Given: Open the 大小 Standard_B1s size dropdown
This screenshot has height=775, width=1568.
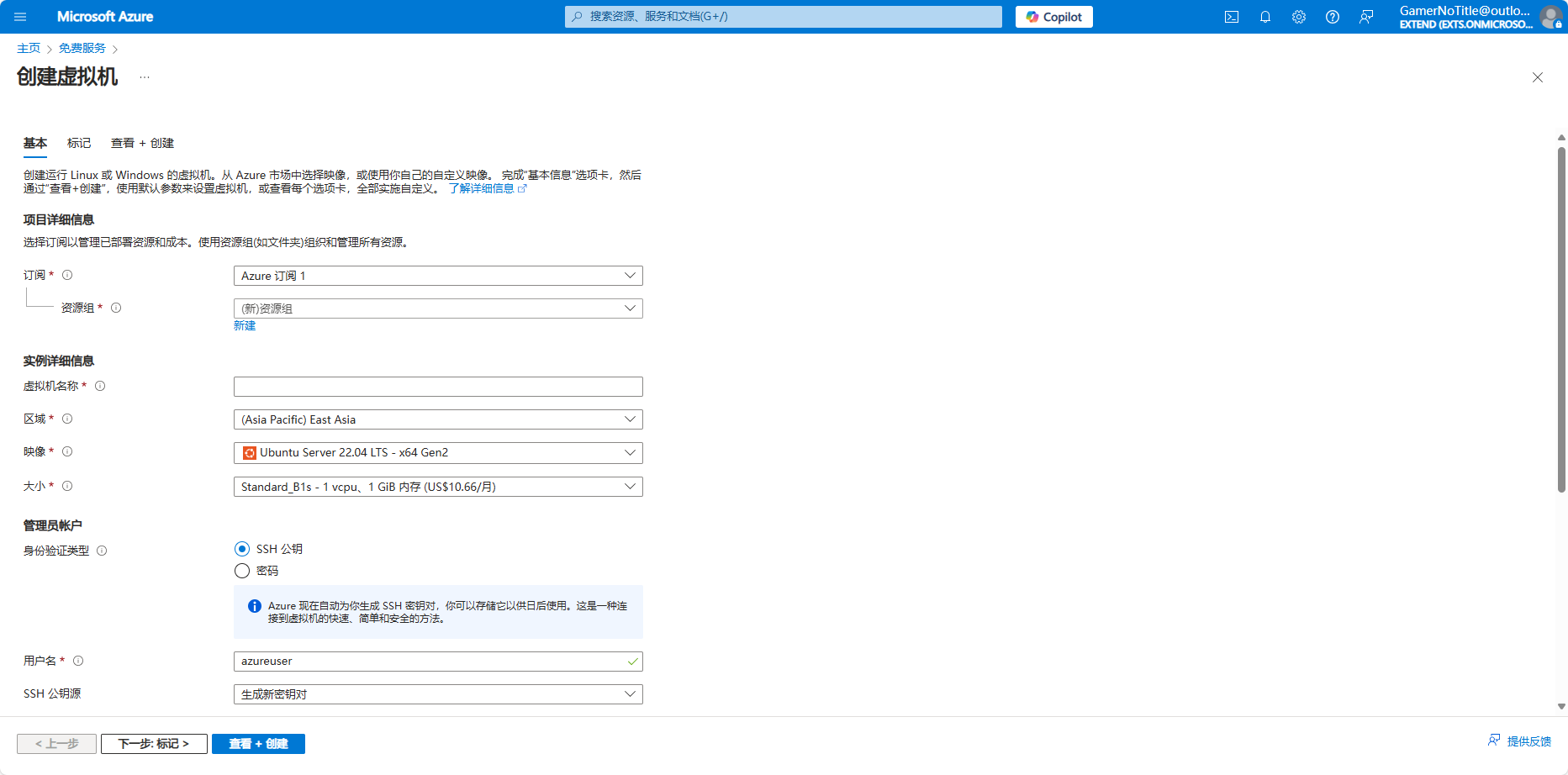Looking at the screenshot, I should coord(437,487).
